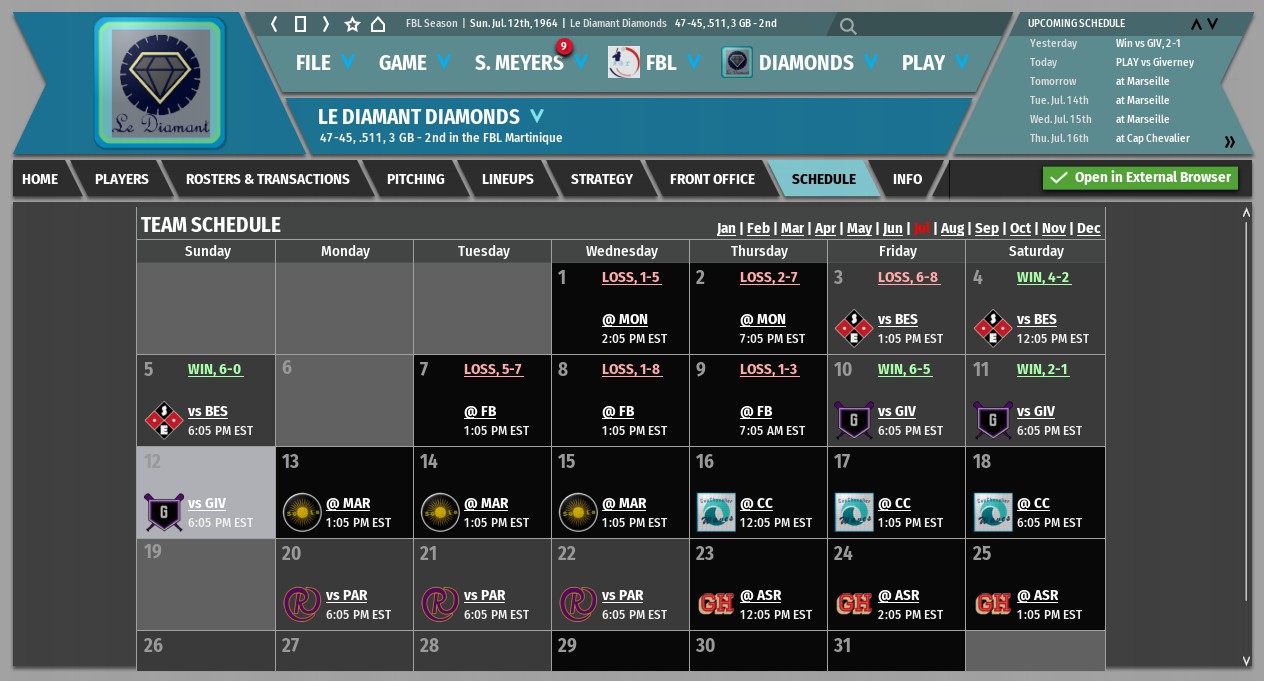Click the CC wave logo on July 16
This screenshot has width=1264, height=681.
(x=716, y=512)
